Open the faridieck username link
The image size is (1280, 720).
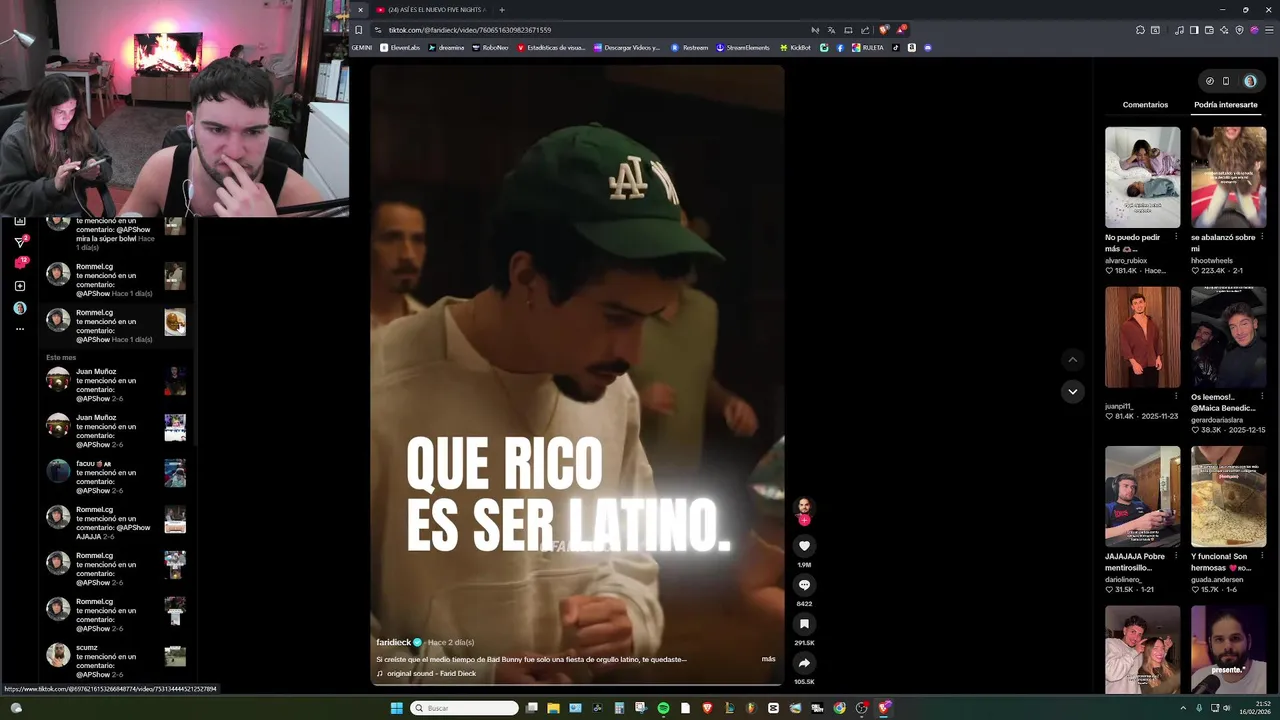[393, 642]
